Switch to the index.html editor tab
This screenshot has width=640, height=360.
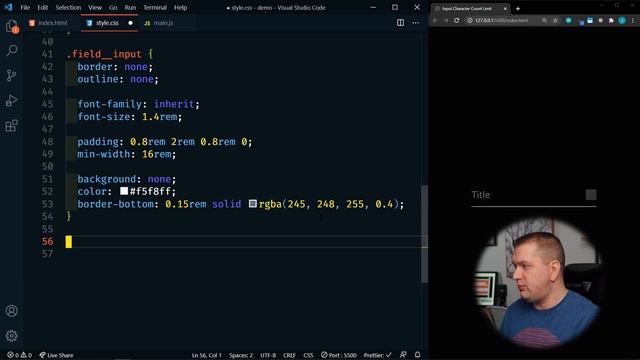coord(52,23)
